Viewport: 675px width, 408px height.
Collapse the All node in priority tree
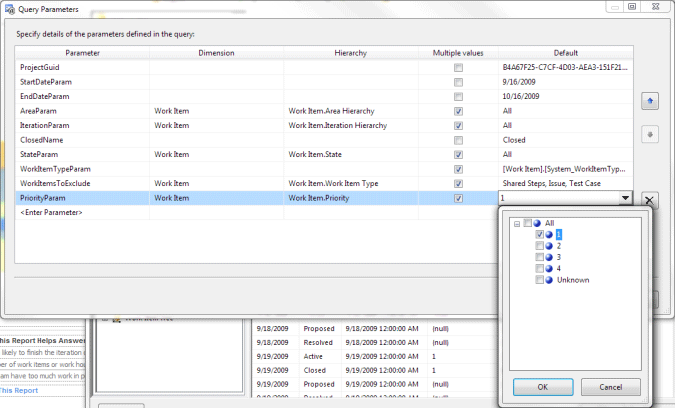tap(517, 224)
